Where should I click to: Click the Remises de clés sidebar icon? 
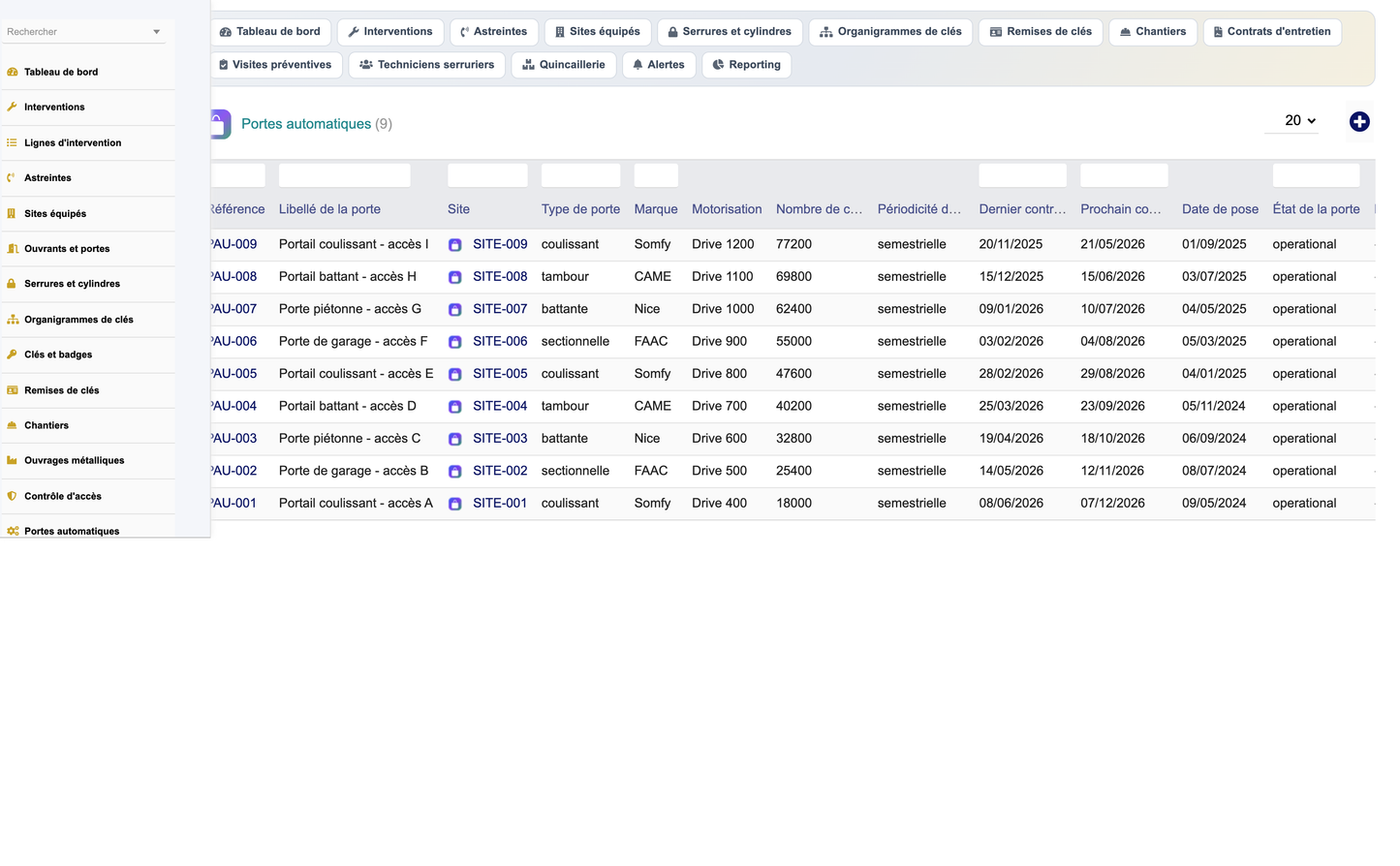click(13, 389)
